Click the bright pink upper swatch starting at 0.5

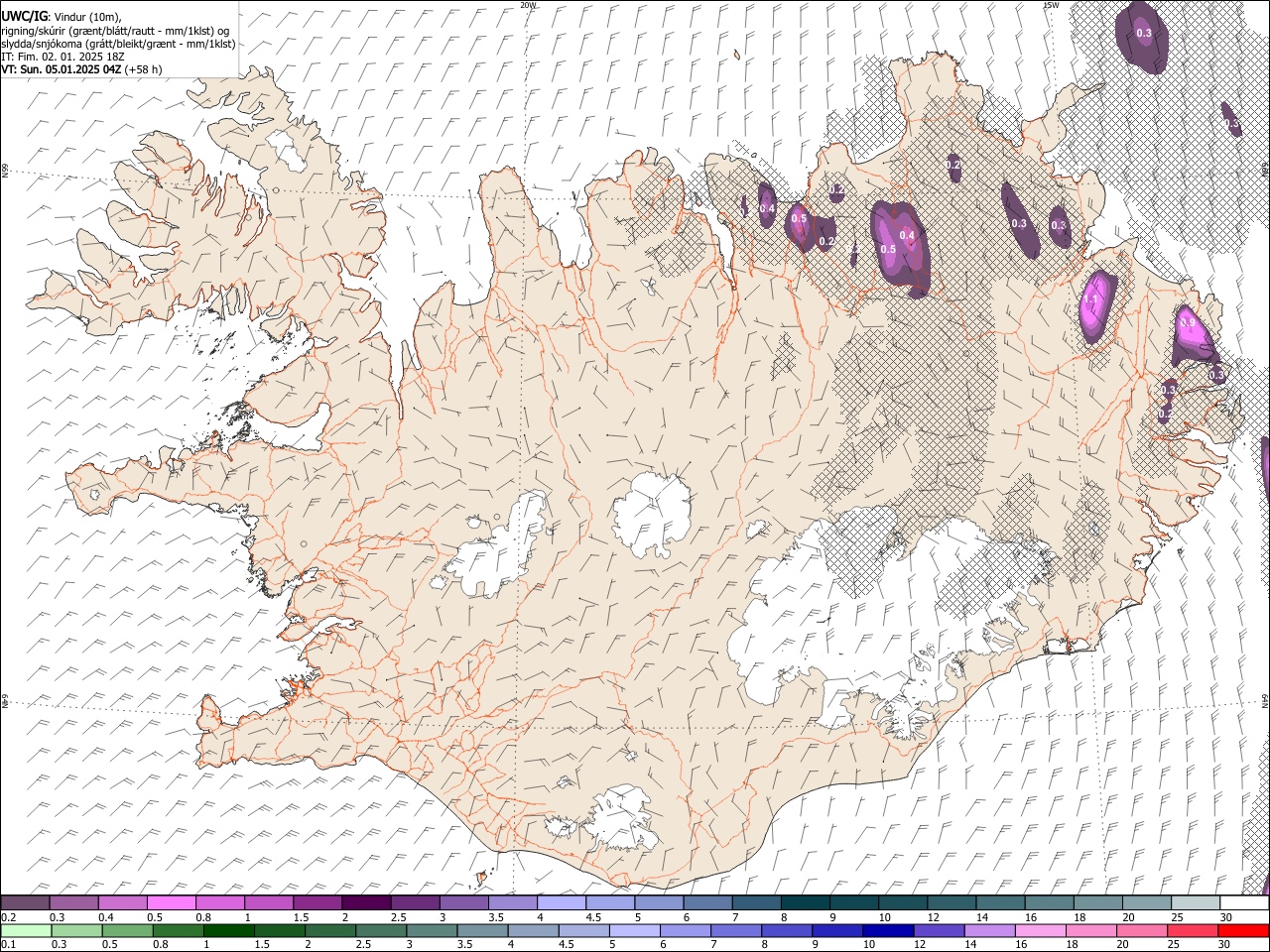(171, 902)
